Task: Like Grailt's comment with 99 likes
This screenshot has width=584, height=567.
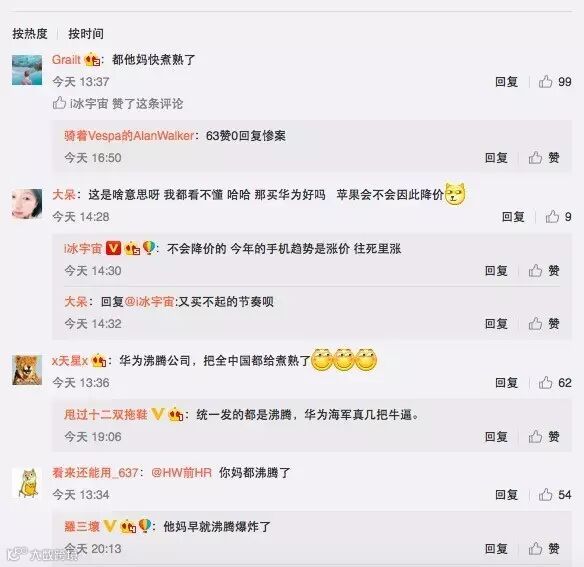Action: [x=555, y=82]
